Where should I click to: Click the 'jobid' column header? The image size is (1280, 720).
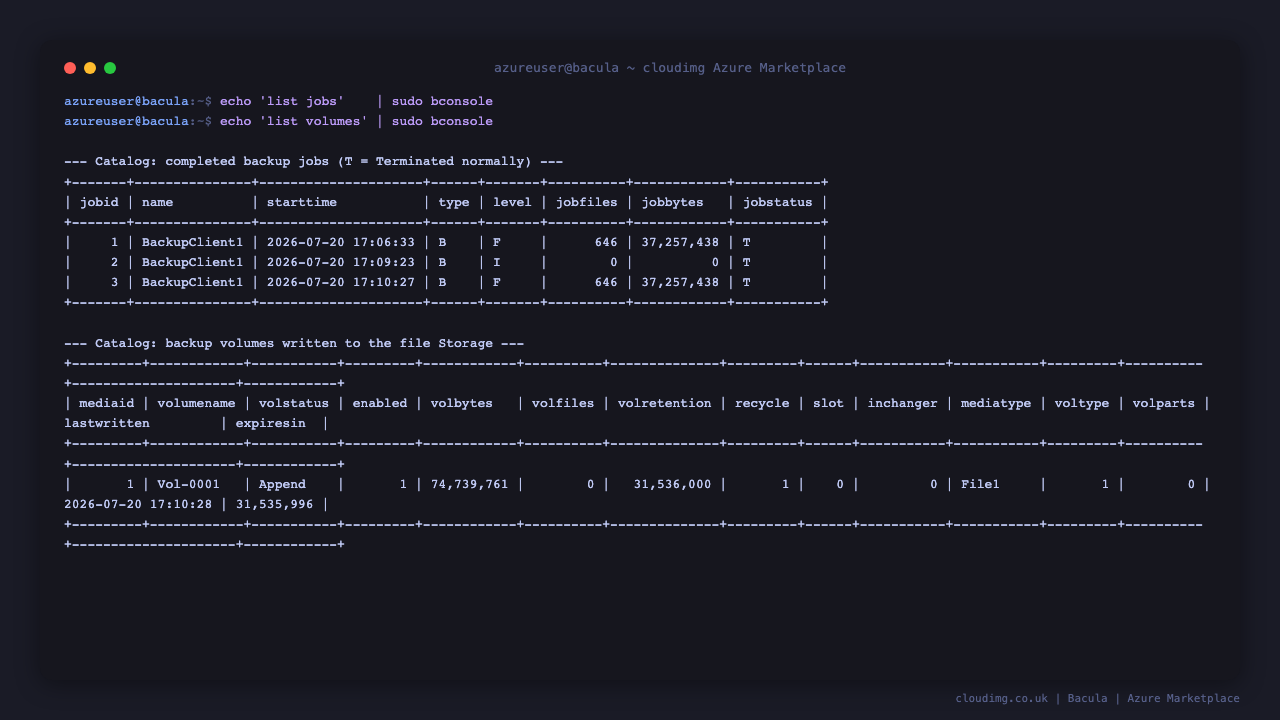tap(99, 203)
